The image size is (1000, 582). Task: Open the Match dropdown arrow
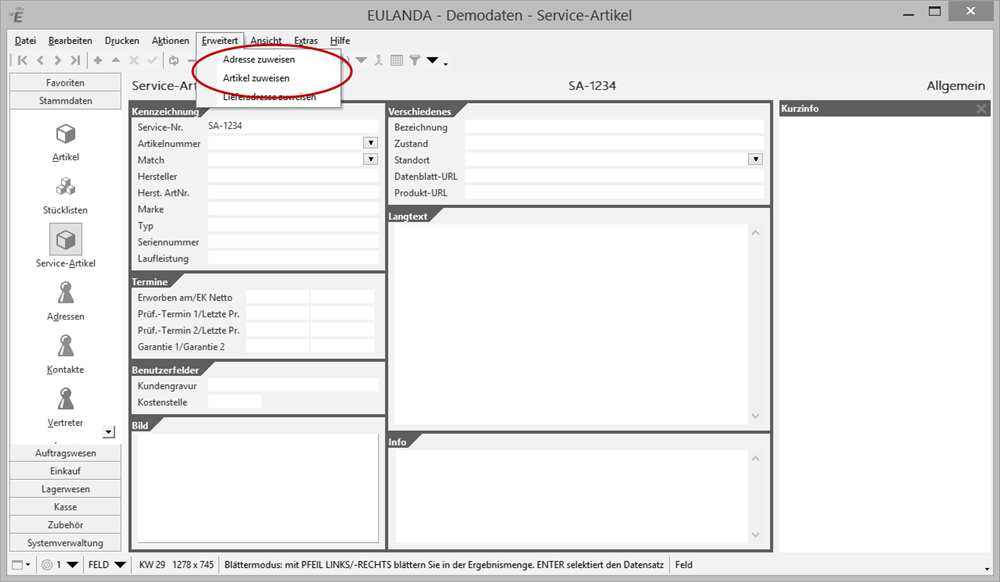point(371,159)
